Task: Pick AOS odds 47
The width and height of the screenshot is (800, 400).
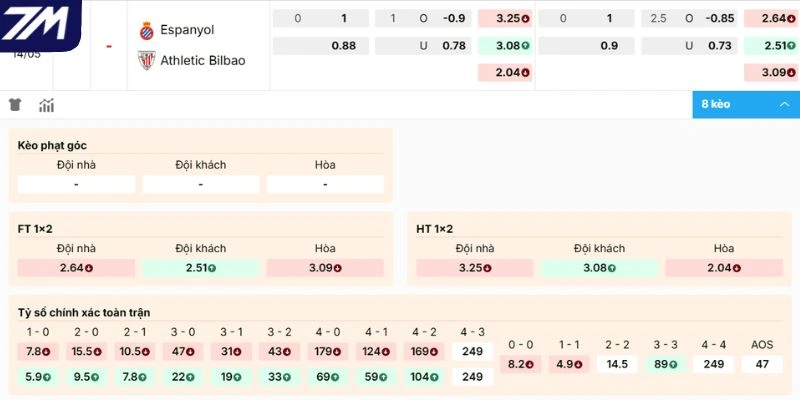Action: click(x=762, y=364)
